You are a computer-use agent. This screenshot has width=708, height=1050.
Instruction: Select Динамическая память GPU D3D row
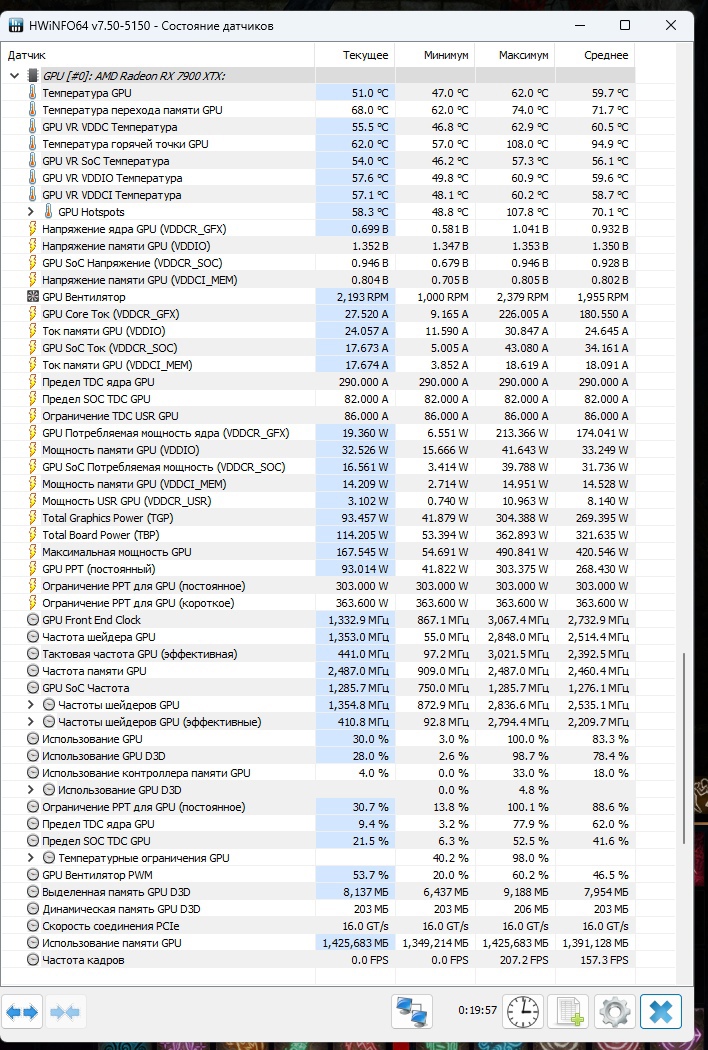pyautogui.click(x=318, y=909)
